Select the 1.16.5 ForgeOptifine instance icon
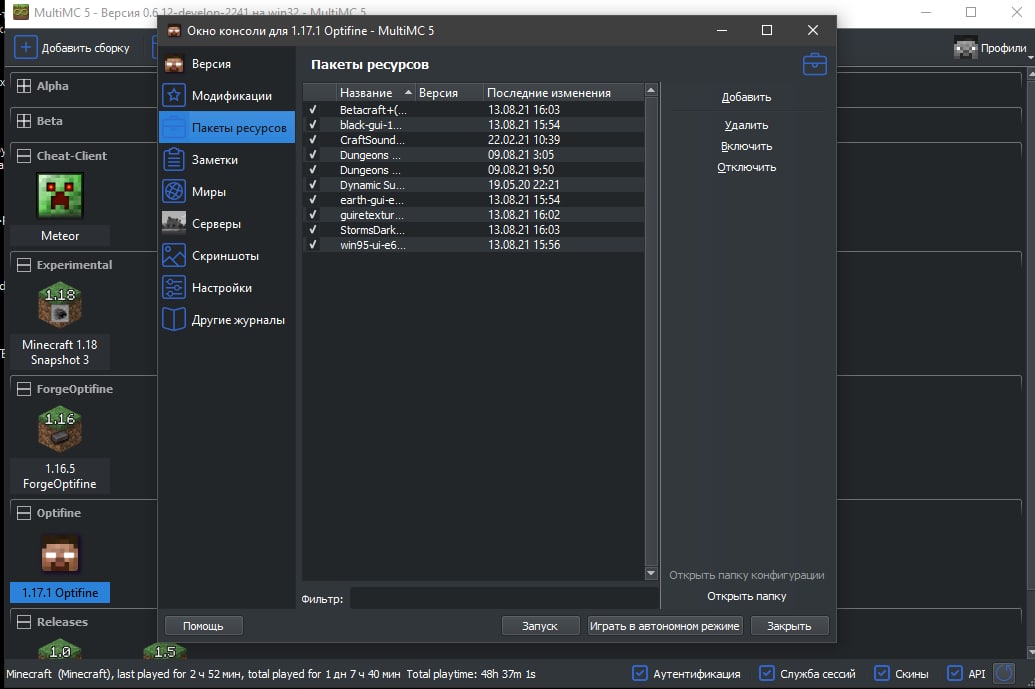 click(x=60, y=429)
